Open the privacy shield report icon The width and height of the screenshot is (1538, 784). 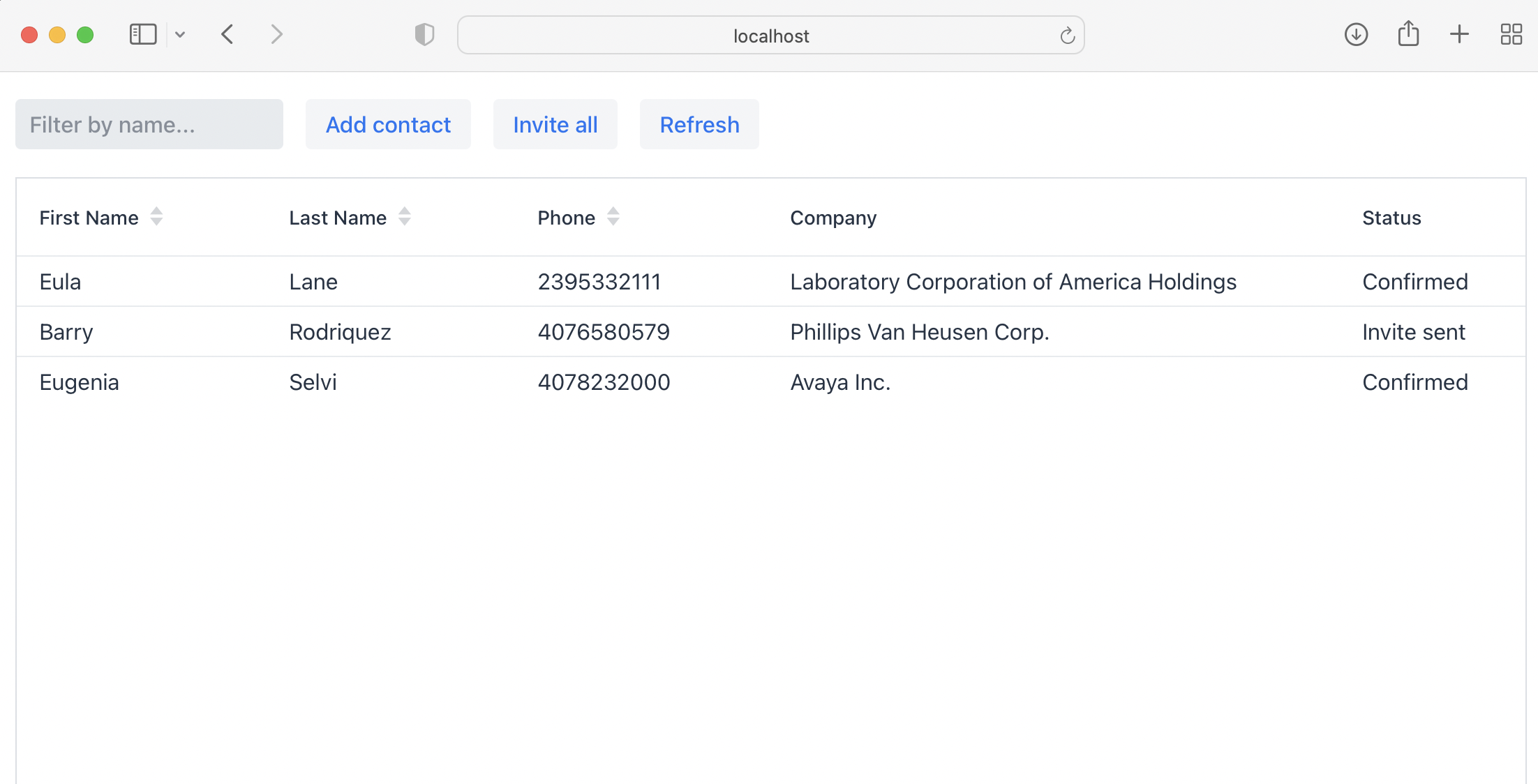(424, 34)
